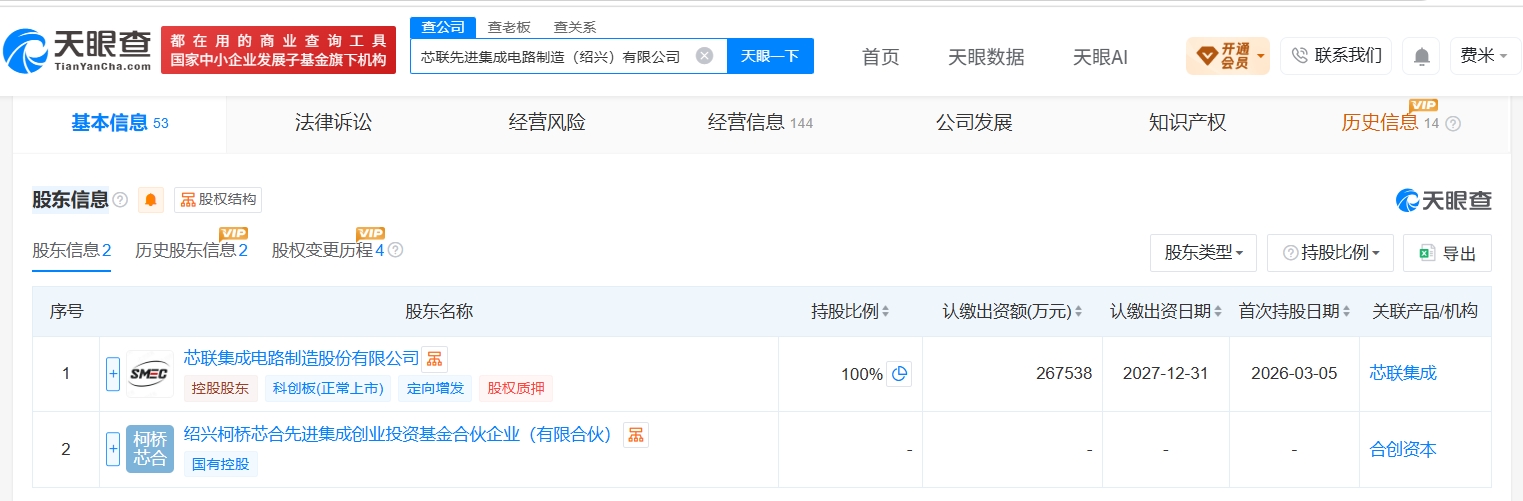
Task: Open the 股东类型 dropdown filter
Action: pos(1204,253)
